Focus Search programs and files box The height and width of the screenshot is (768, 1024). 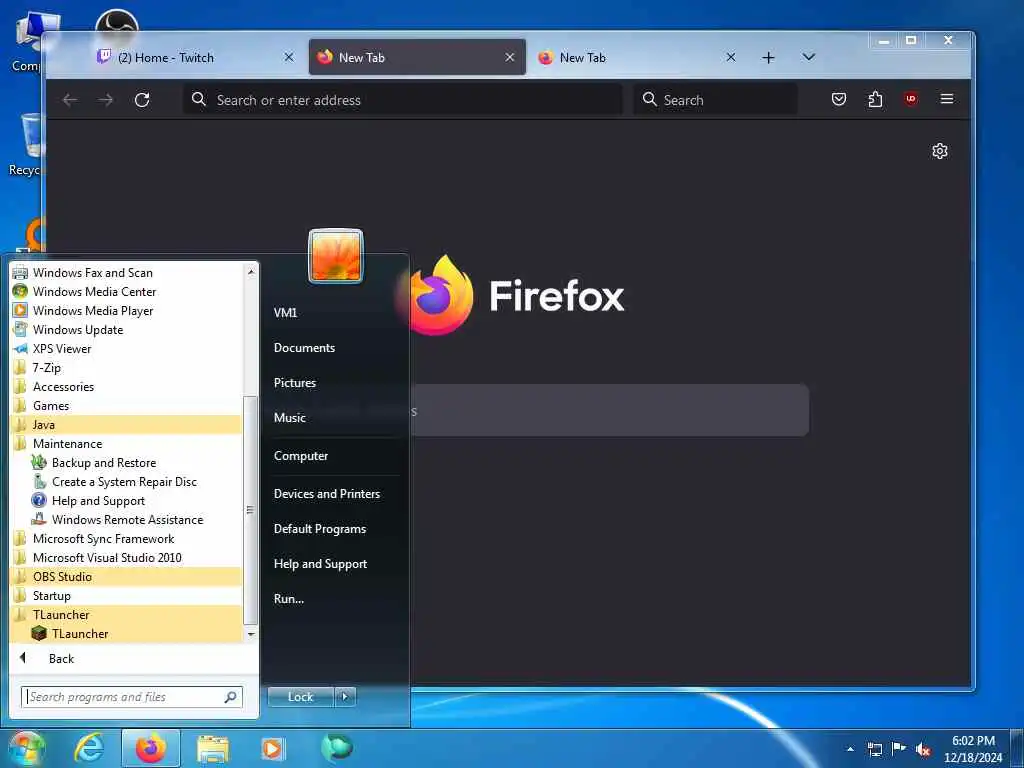pyautogui.click(x=131, y=697)
